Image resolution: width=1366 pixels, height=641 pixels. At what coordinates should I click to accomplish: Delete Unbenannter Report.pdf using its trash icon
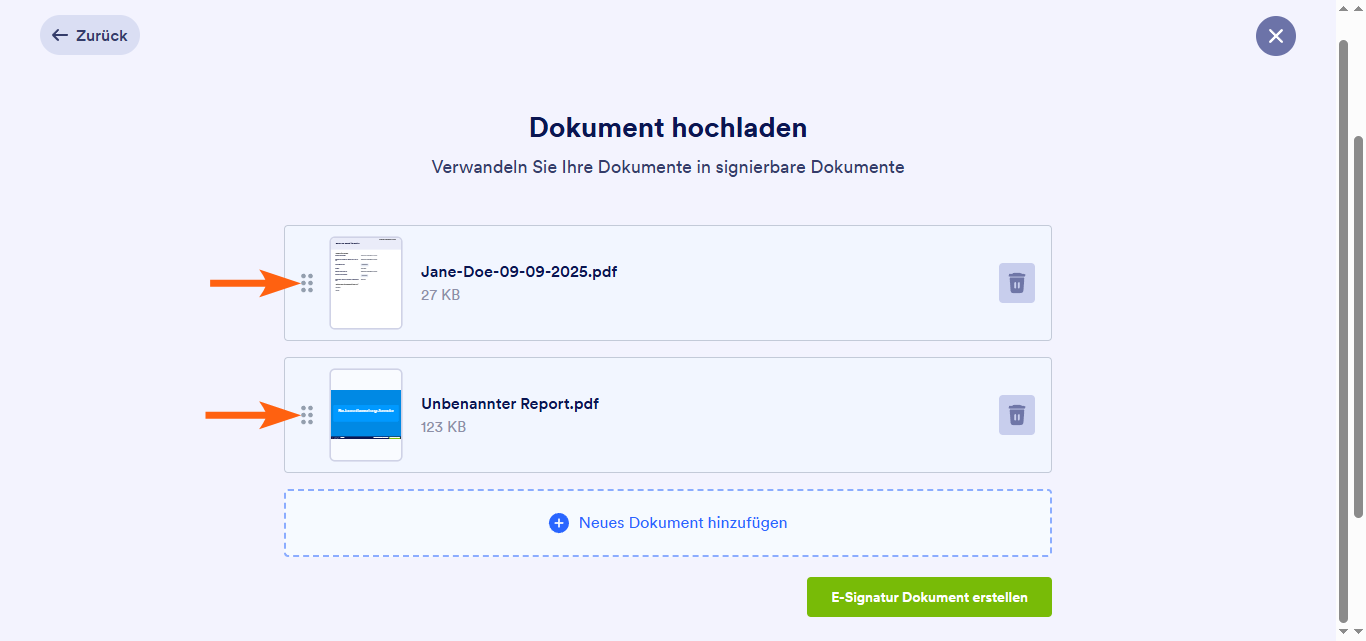(x=1016, y=415)
